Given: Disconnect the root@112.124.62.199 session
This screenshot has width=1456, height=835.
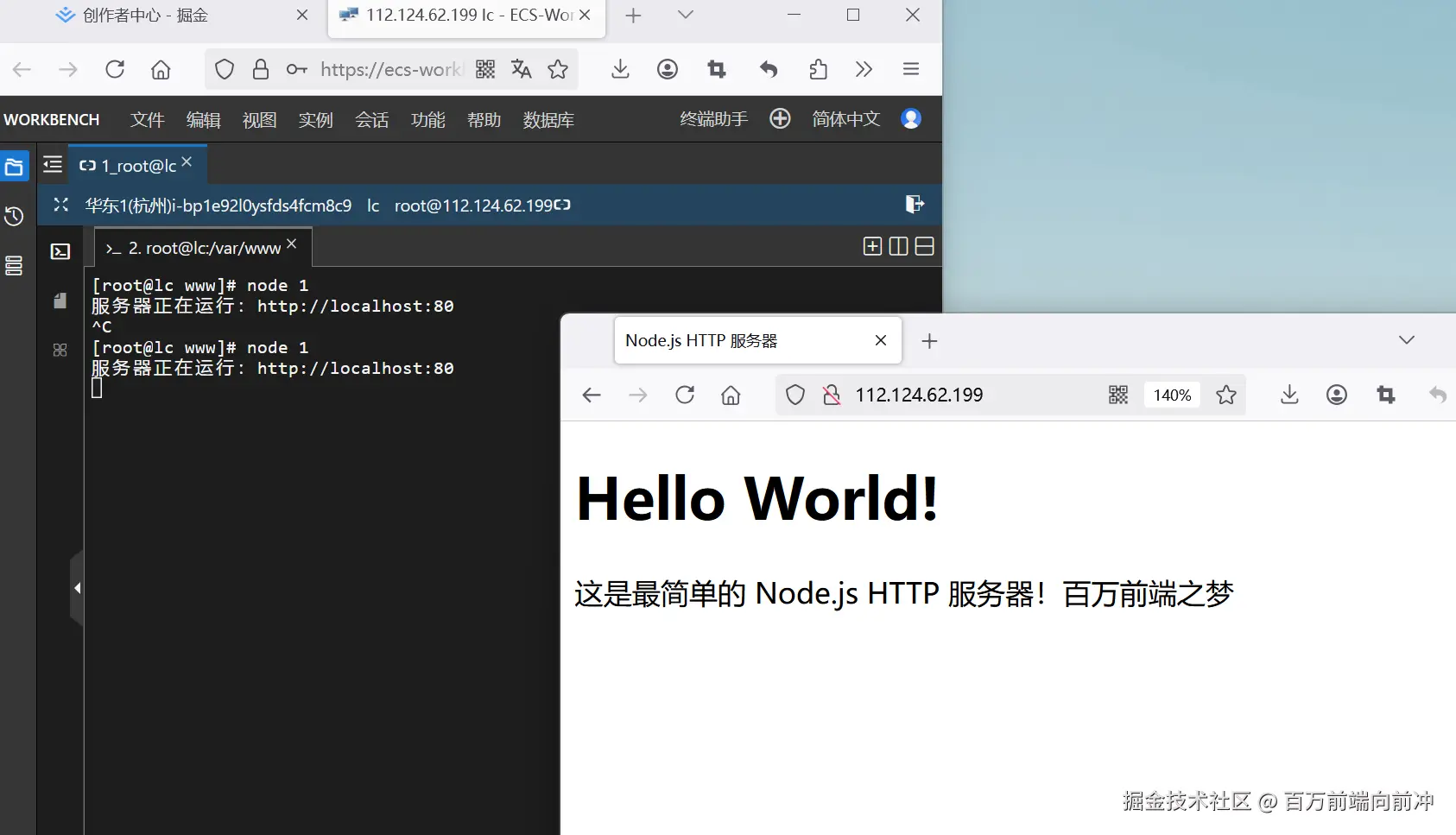Looking at the screenshot, I should point(915,205).
